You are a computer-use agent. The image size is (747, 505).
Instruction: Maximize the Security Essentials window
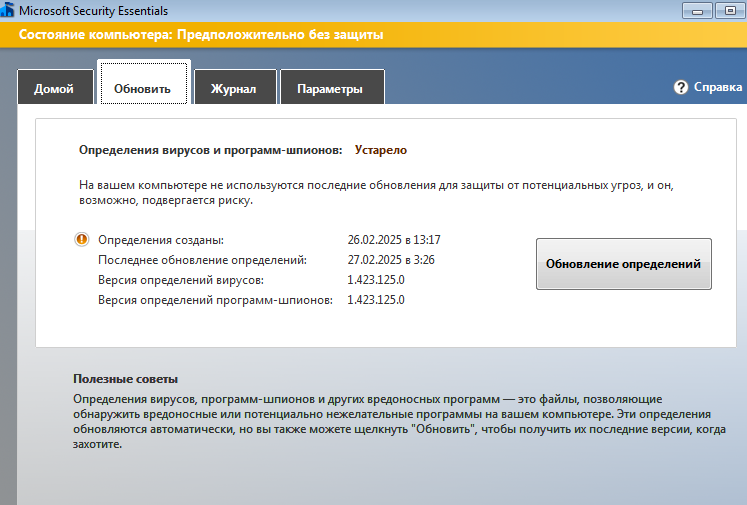tap(730, 10)
